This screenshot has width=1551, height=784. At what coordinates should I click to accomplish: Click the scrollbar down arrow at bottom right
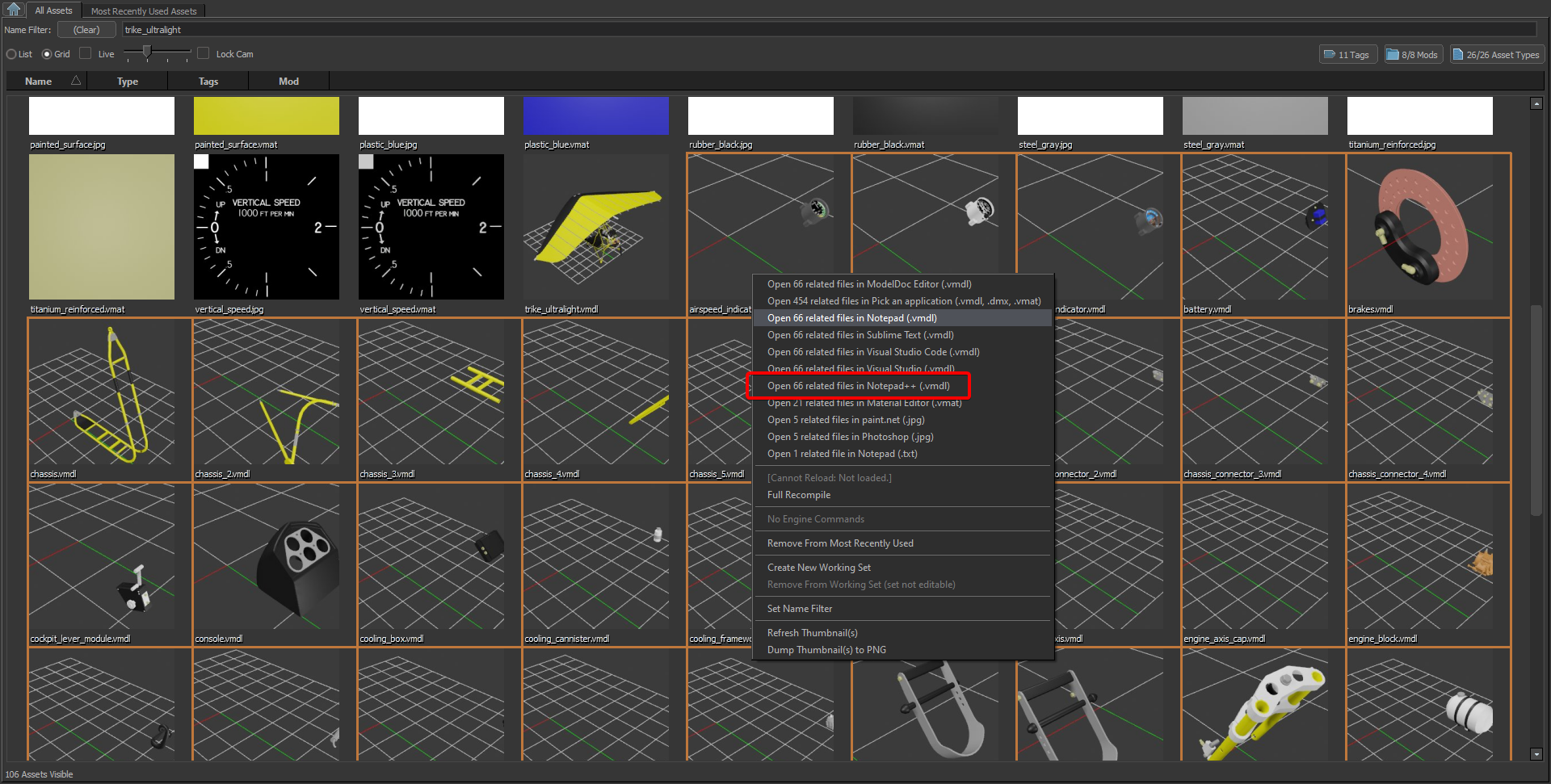tap(1536, 756)
